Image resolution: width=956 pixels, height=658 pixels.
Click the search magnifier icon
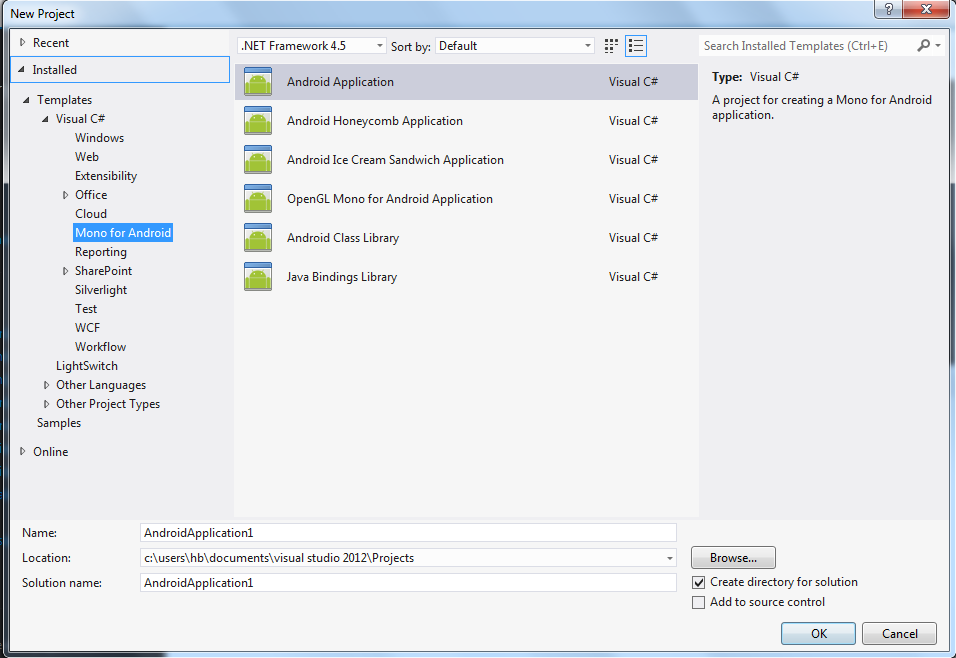[x=923, y=45]
